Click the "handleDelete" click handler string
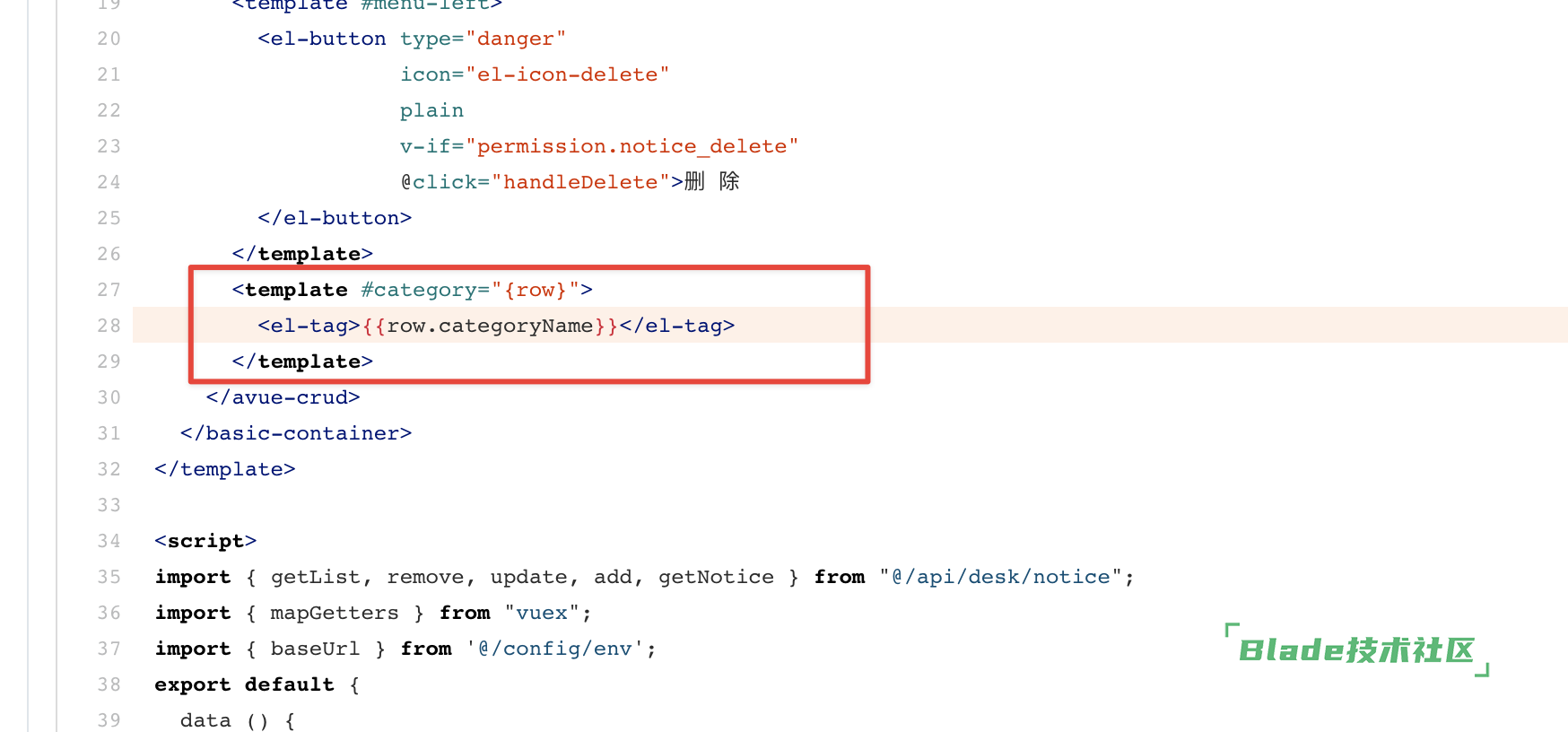 (x=580, y=182)
